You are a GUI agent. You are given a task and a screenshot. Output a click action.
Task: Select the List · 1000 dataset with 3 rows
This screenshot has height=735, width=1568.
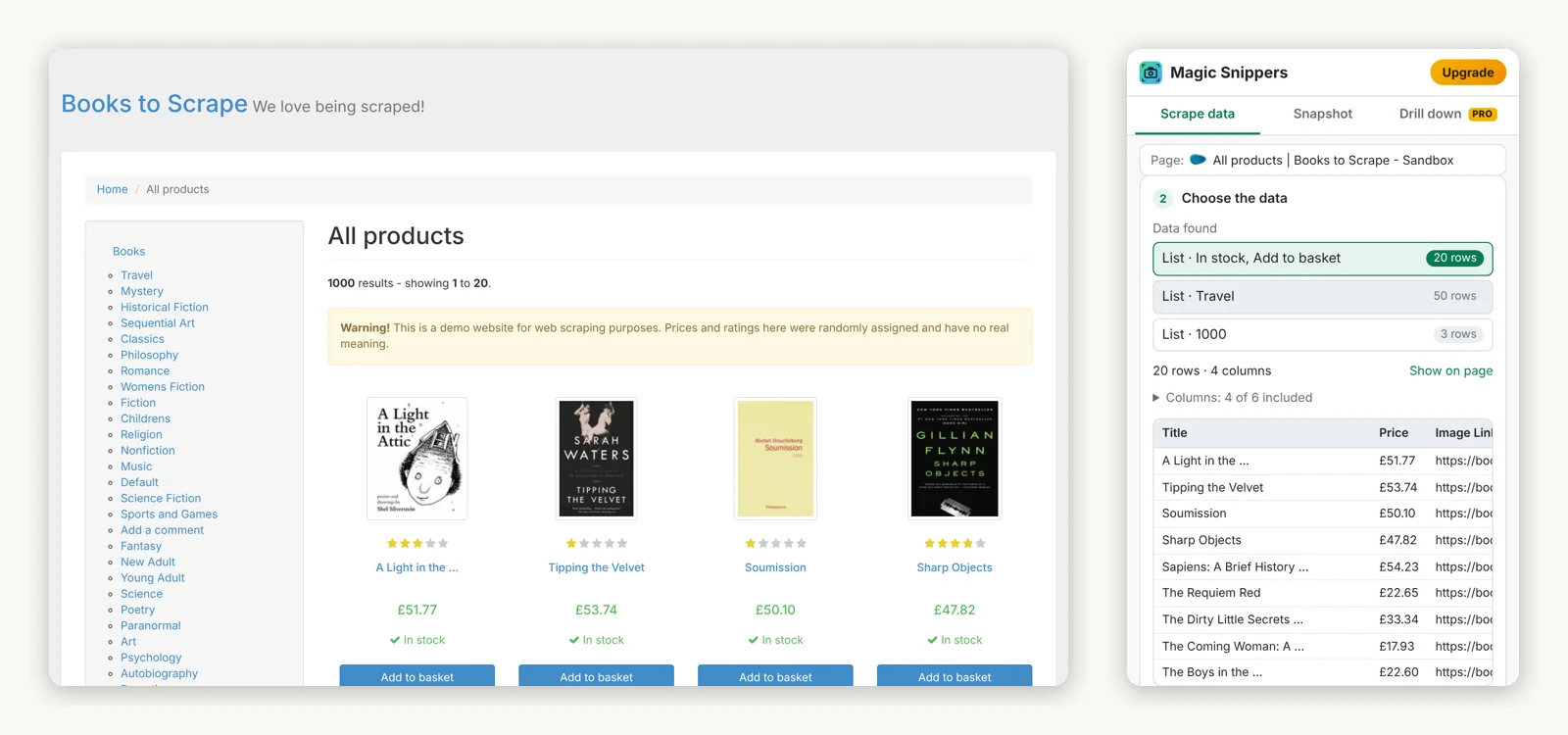[x=1322, y=334]
